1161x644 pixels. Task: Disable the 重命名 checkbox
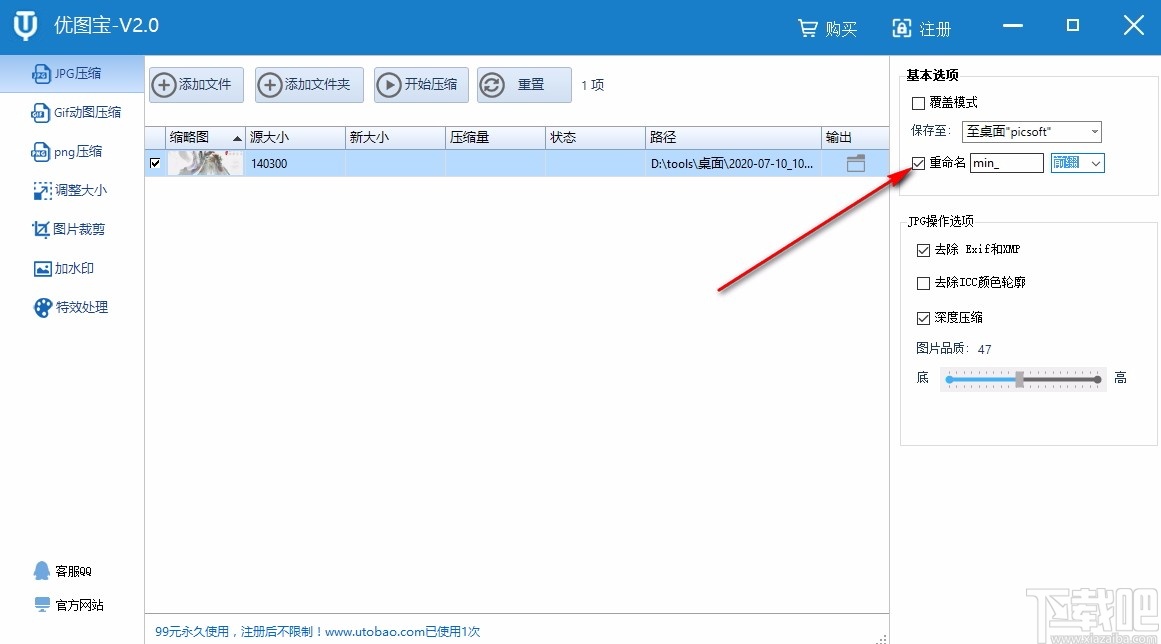point(921,163)
